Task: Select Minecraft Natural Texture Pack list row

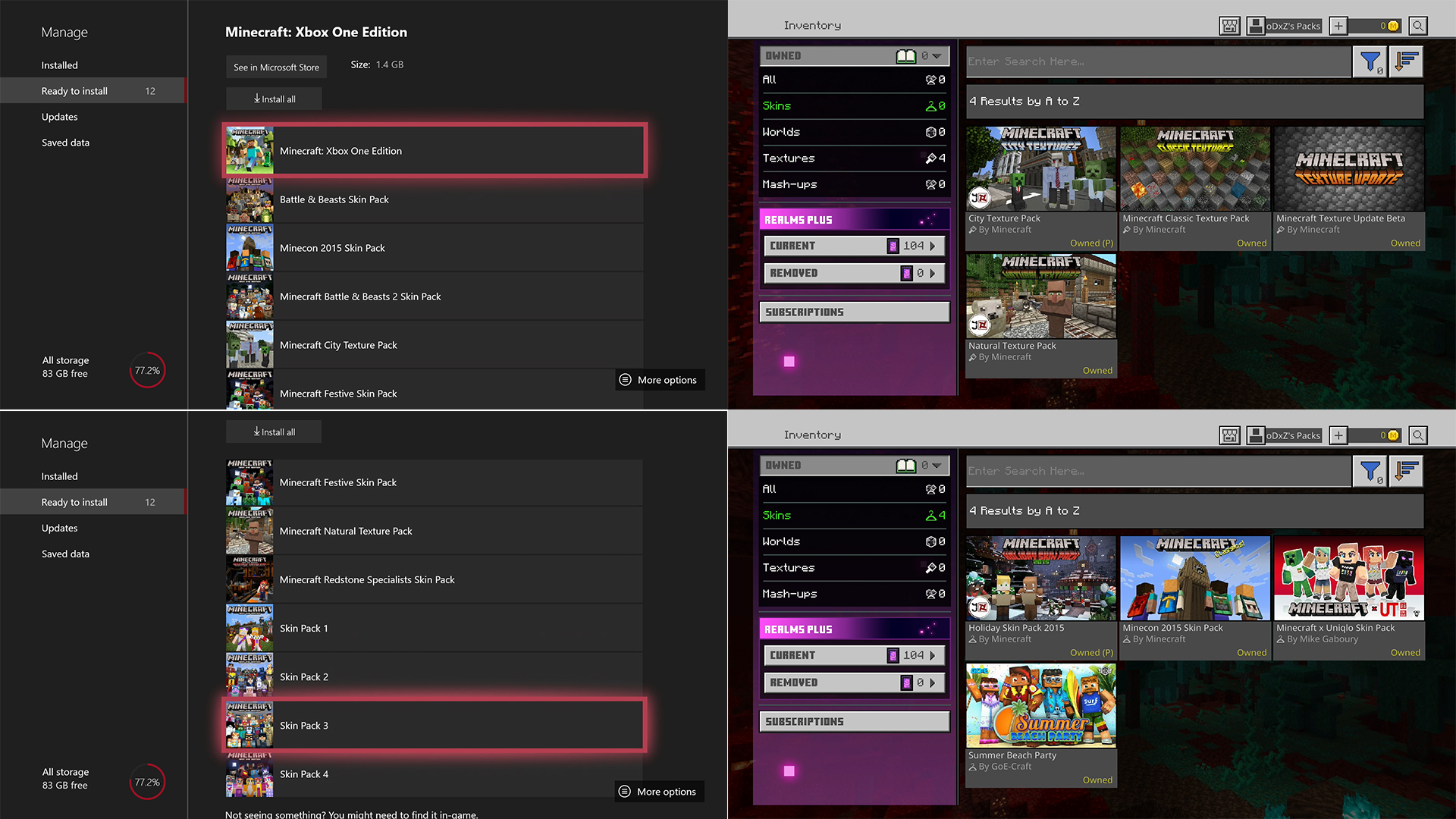Action: (435, 532)
